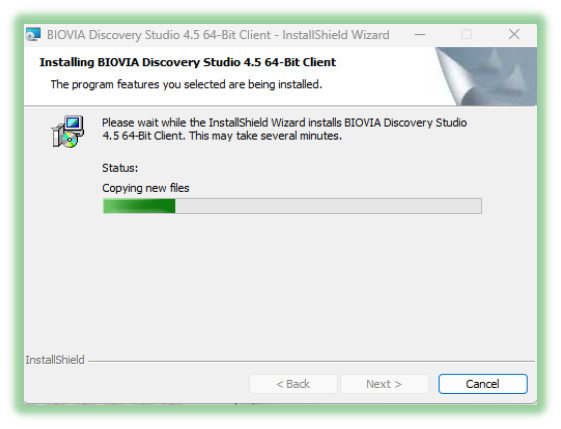561x429 pixels.
Task: Click the installer app icon in title bar
Action: click(x=34, y=35)
